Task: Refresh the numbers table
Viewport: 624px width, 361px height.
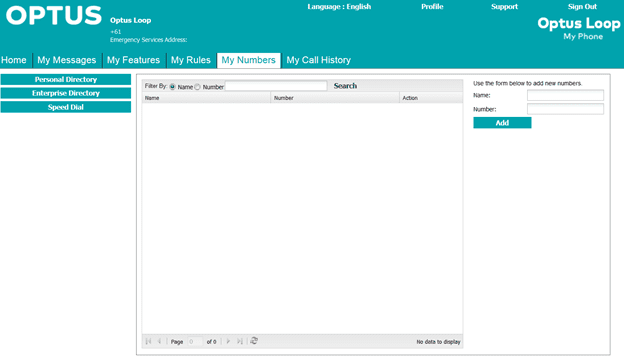Action: tap(254, 341)
